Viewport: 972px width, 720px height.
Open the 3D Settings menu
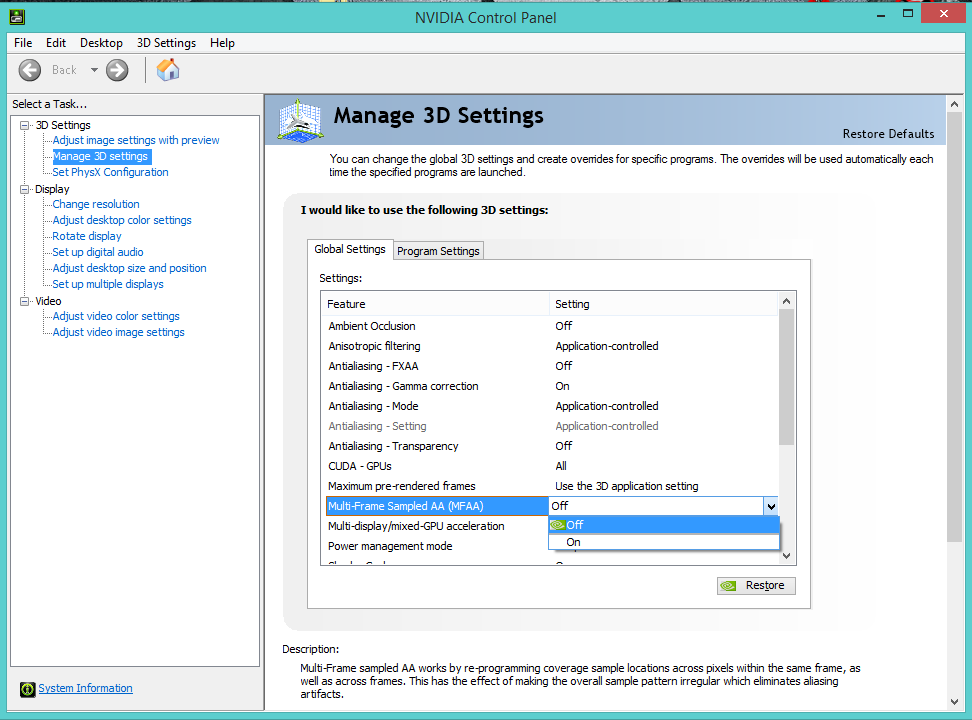(x=166, y=43)
